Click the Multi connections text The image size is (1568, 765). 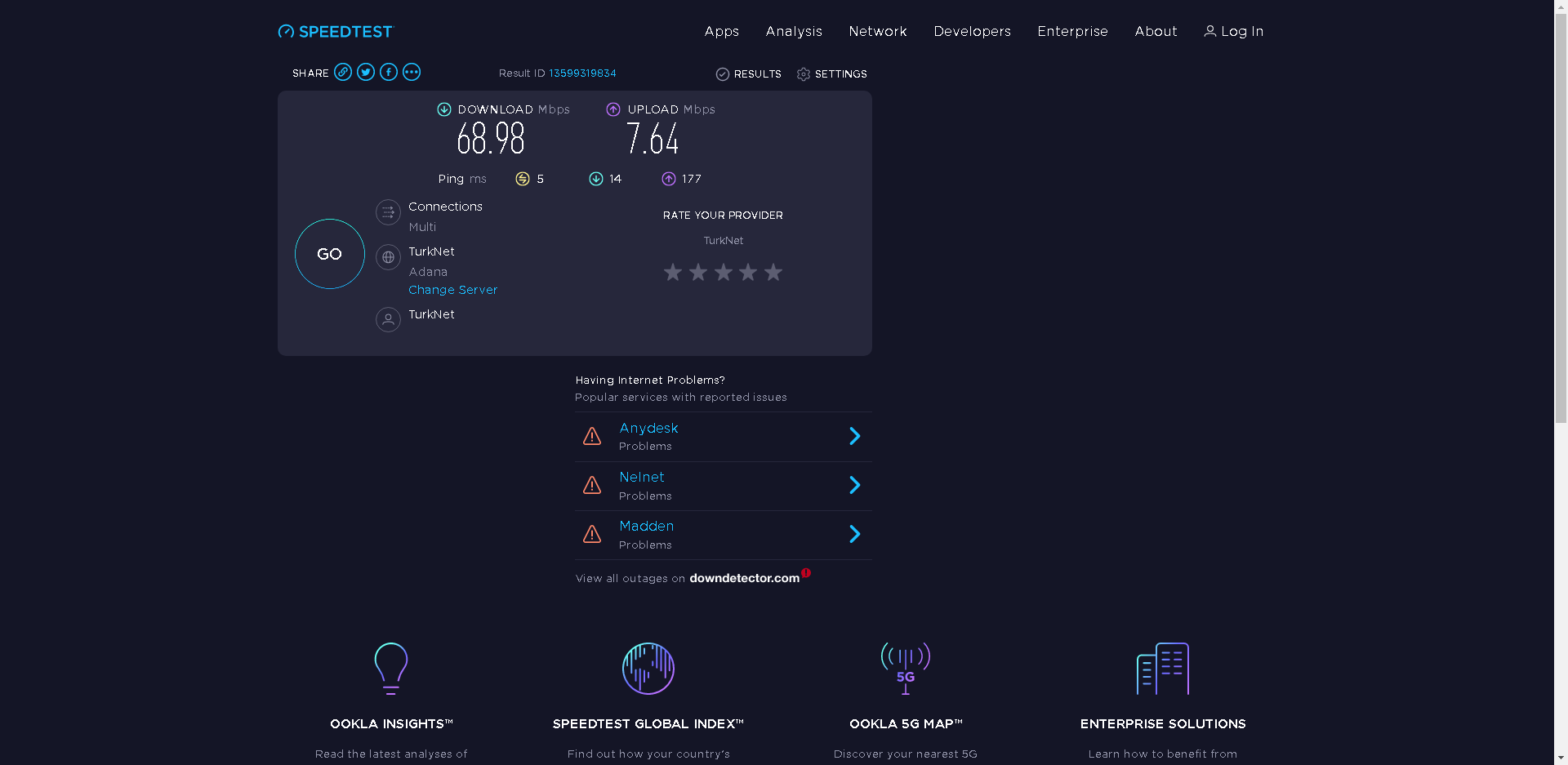(x=422, y=227)
